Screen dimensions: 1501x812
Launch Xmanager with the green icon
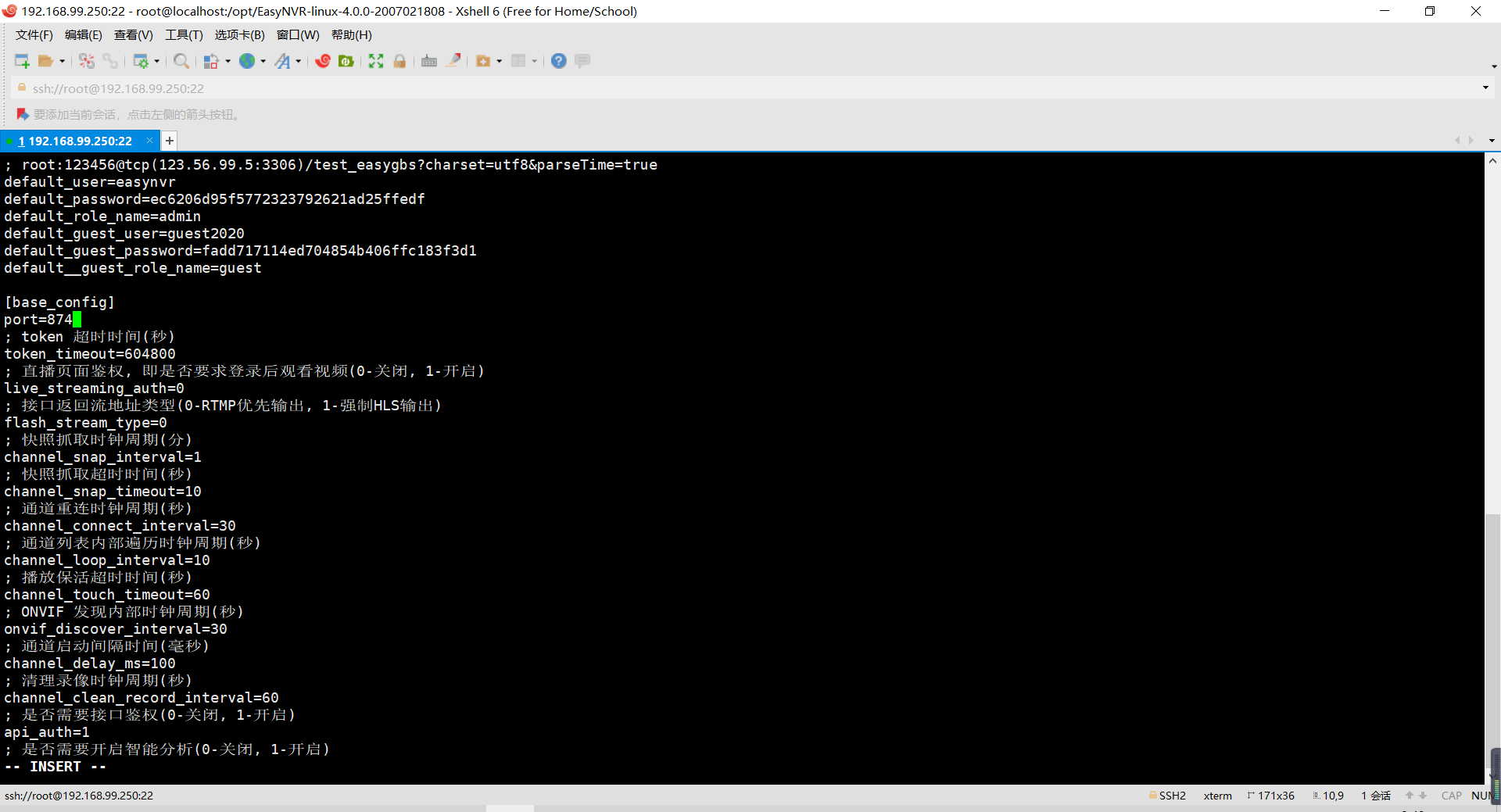[x=346, y=61]
